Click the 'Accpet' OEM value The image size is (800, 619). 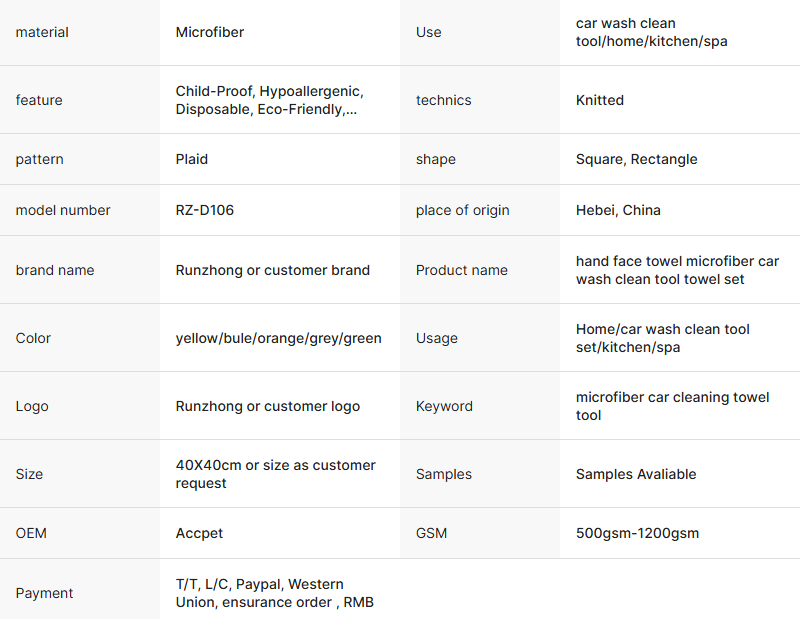click(x=200, y=533)
